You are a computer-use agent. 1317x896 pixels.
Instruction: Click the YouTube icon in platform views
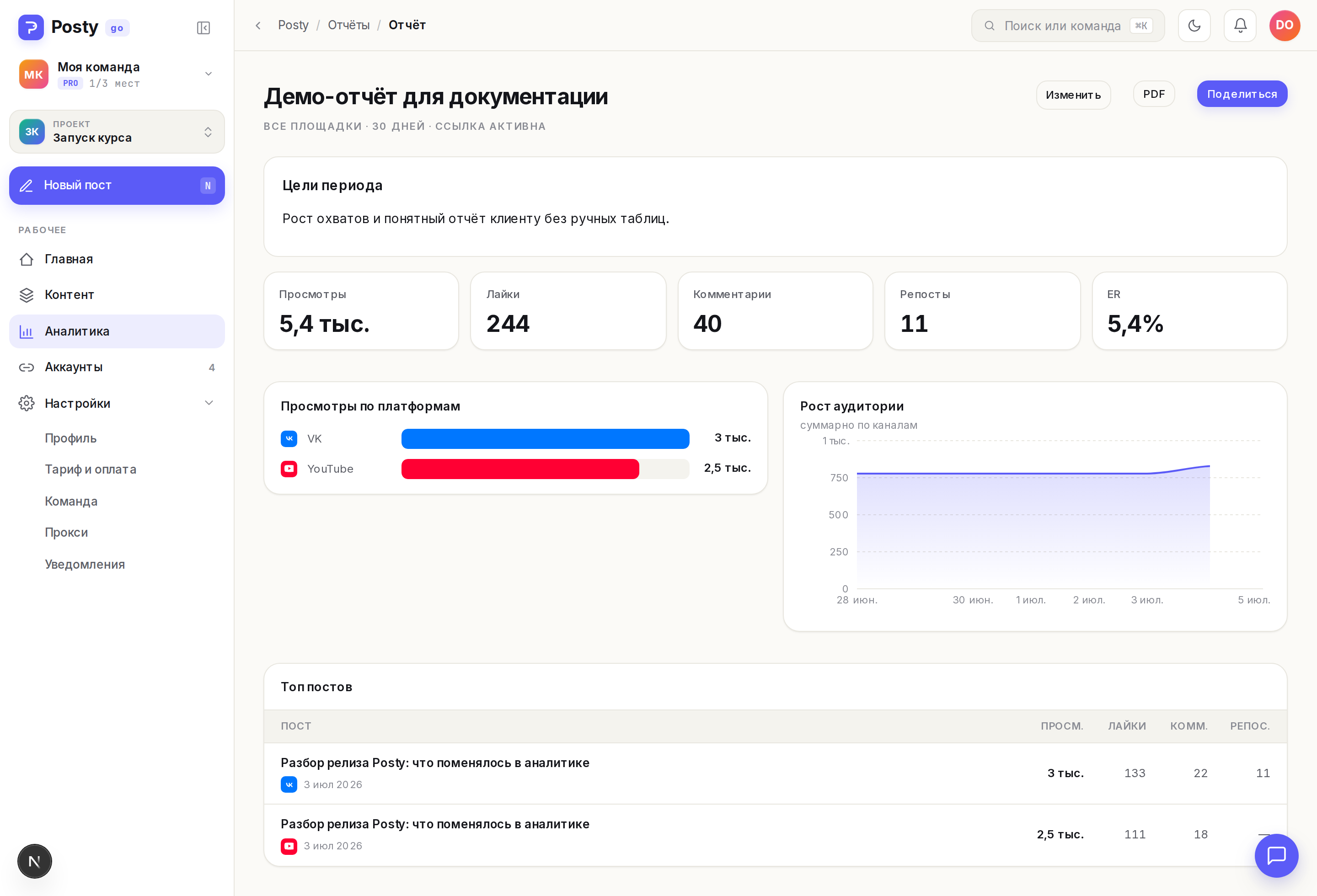[289, 469]
